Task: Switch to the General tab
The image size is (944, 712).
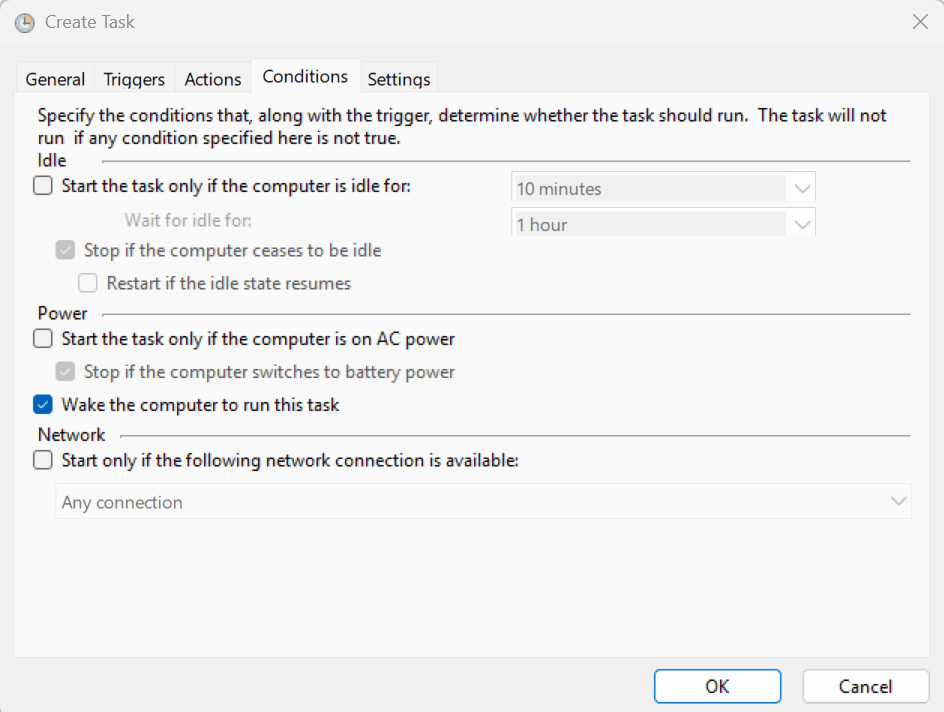Action: pyautogui.click(x=55, y=78)
